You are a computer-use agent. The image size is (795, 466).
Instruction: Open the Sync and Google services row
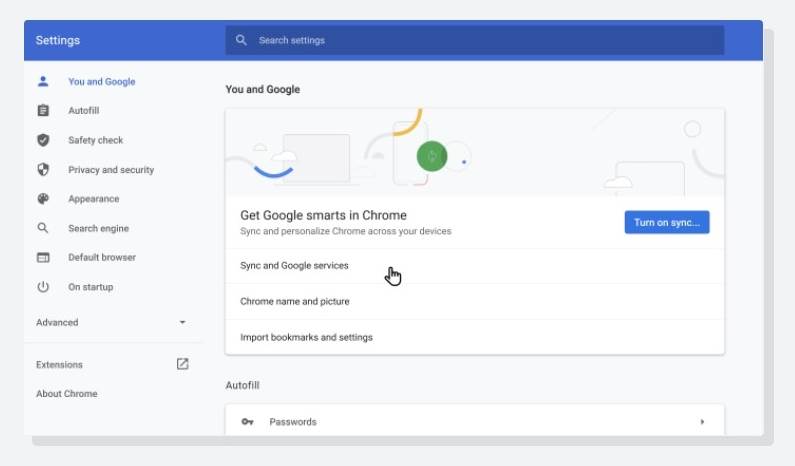294,266
